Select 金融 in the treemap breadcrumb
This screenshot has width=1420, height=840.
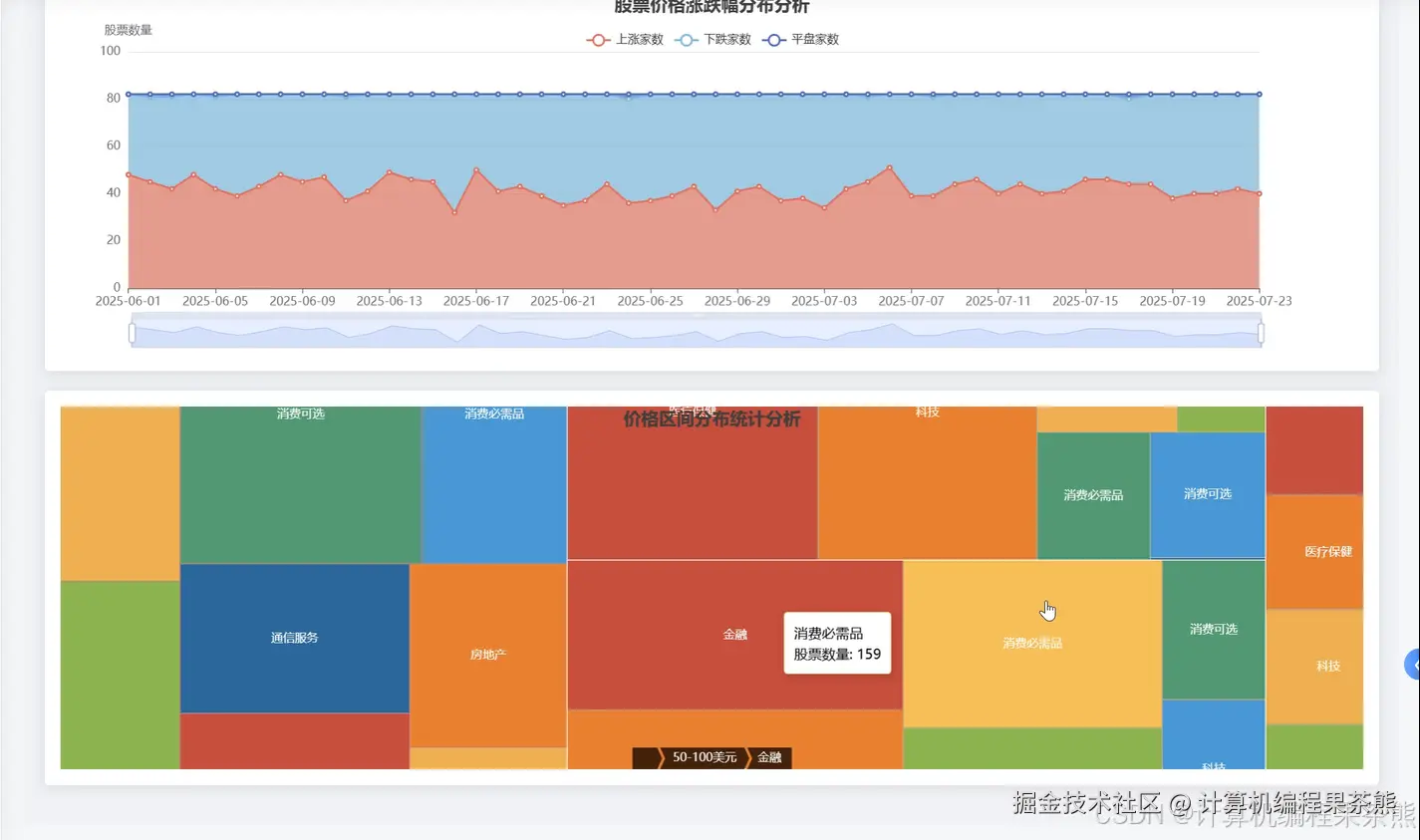pyautogui.click(x=769, y=757)
